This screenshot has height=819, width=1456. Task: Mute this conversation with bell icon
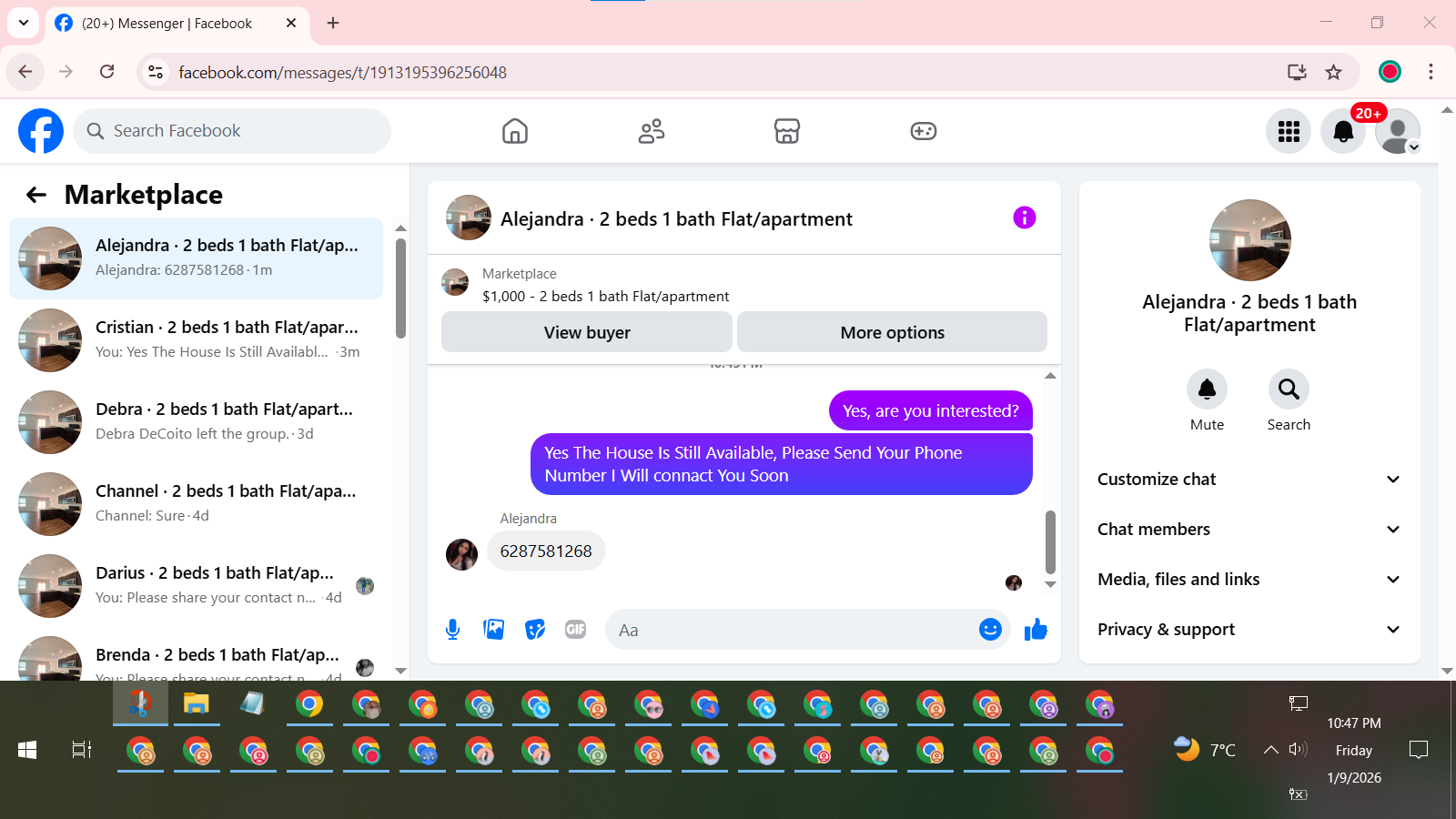(x=1207, y=389)
